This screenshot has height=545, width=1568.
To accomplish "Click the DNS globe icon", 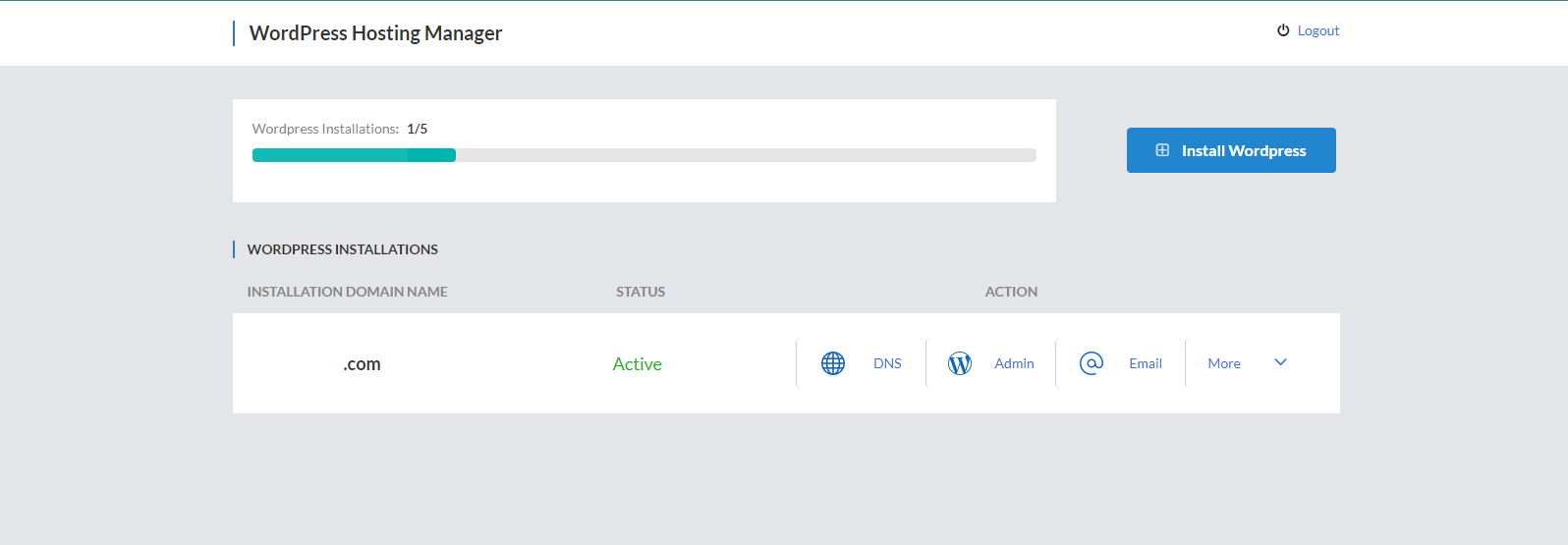I will click(x=833, y=363).
